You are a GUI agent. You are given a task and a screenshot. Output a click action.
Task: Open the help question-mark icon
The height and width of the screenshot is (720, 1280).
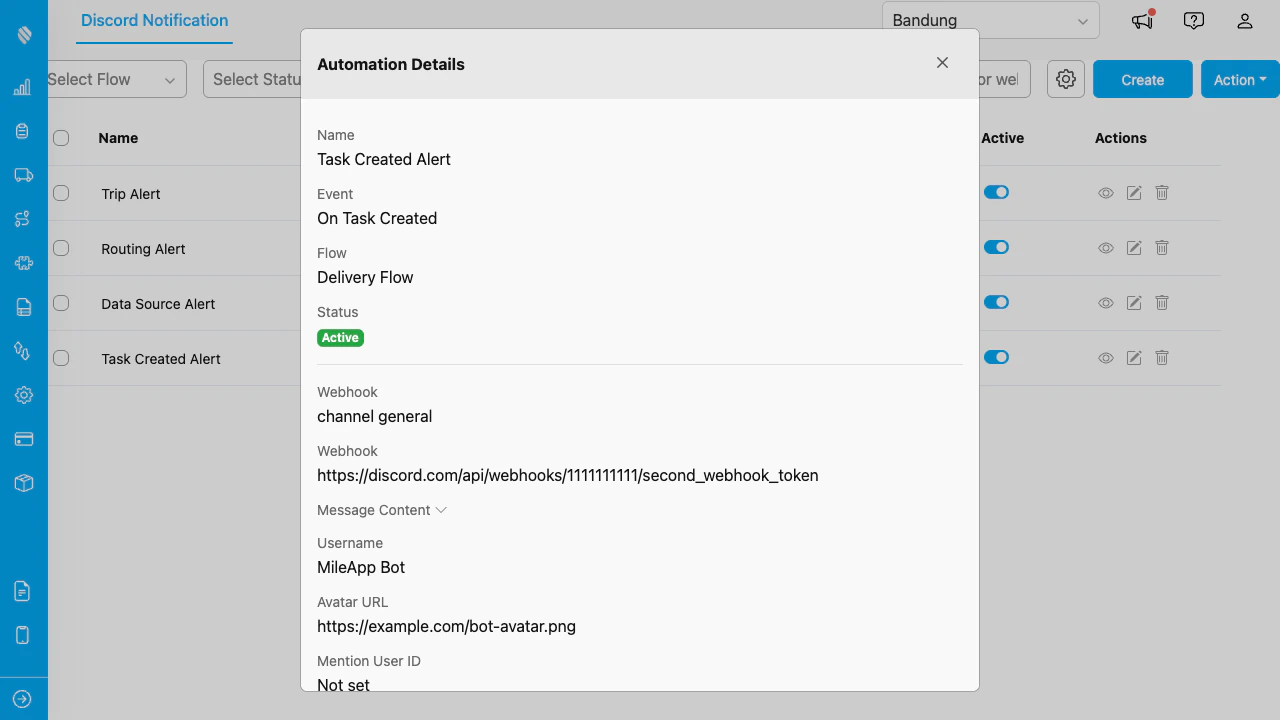click(x=1193, y=20)
